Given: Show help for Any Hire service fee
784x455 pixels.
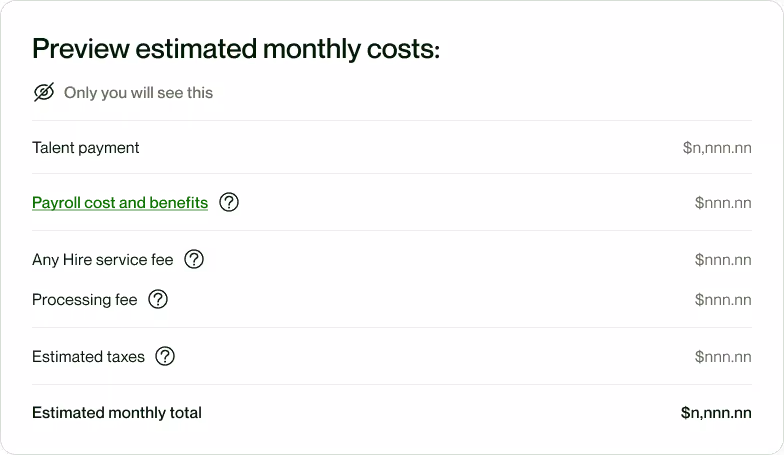Looking at the screenshot, I should [x=194, y=260].
